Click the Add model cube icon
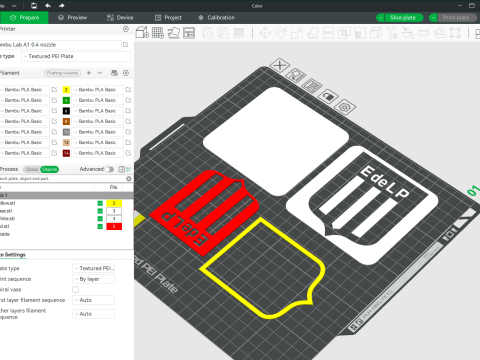Screen dimensions: 480x360 pos(142,33)
